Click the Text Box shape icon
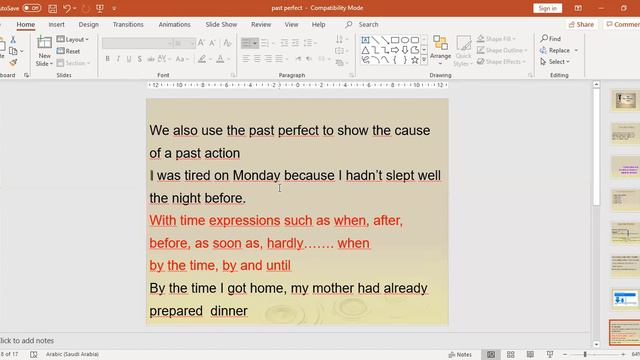Image resolution: width=640 pixels, height=360 pixels. (365, 40)
